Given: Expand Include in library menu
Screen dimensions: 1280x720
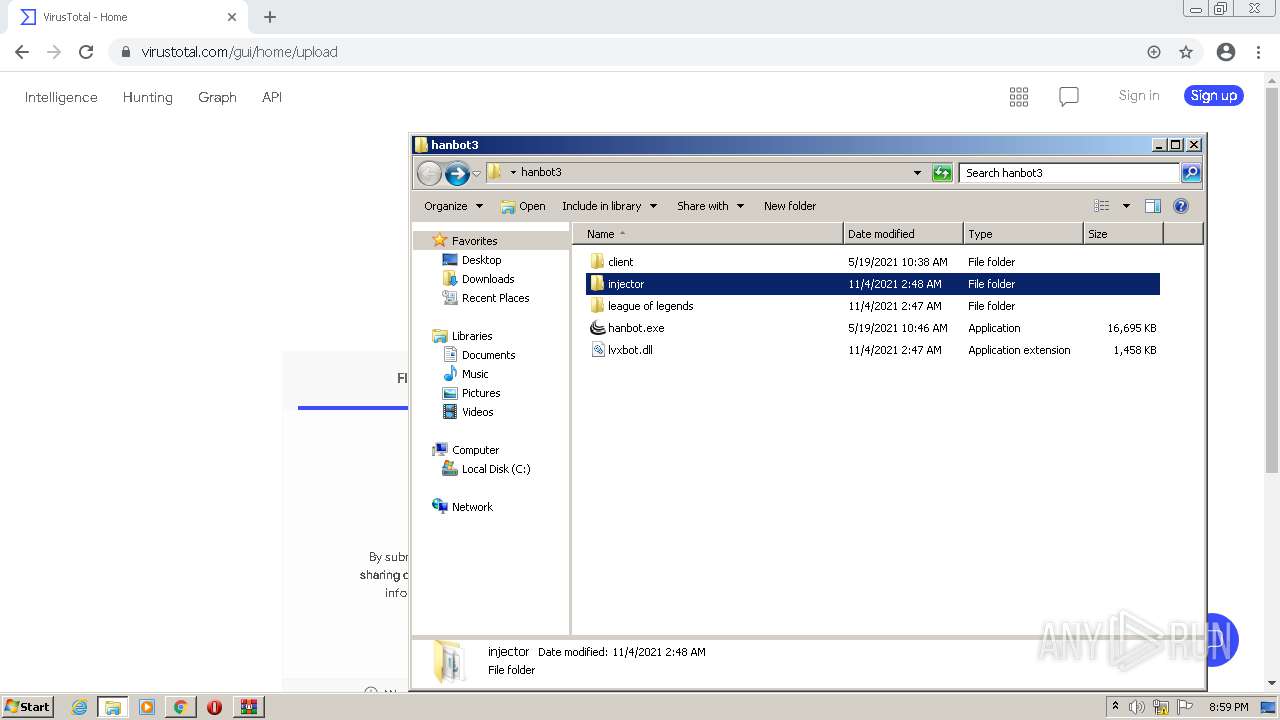Looking at the screenshot, I should coord(609,206).
